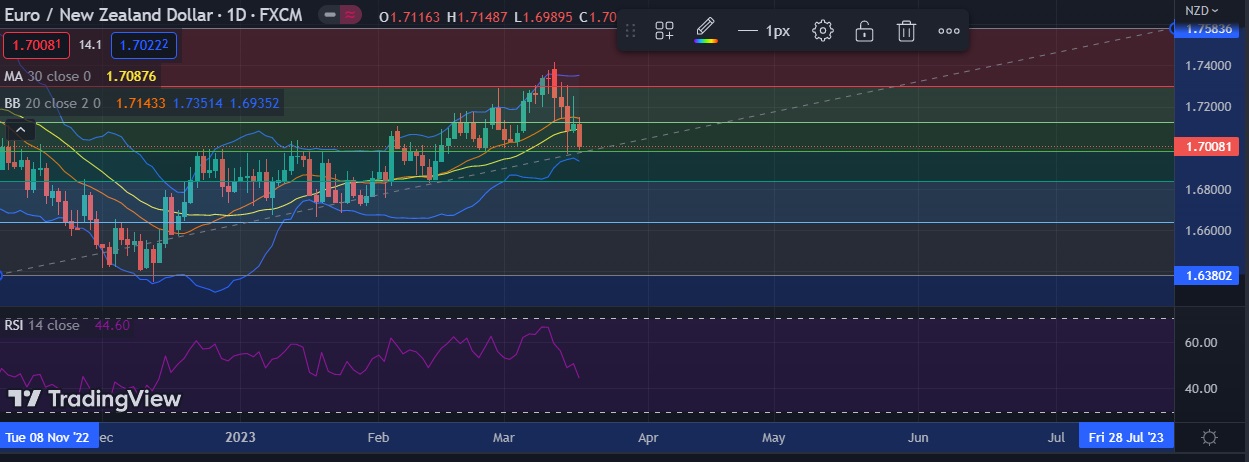The height and width of the screenshot is (462, 1249).
Task: Open chart time axis settings gear at the bottom-right
Action: coord(1209,437)
